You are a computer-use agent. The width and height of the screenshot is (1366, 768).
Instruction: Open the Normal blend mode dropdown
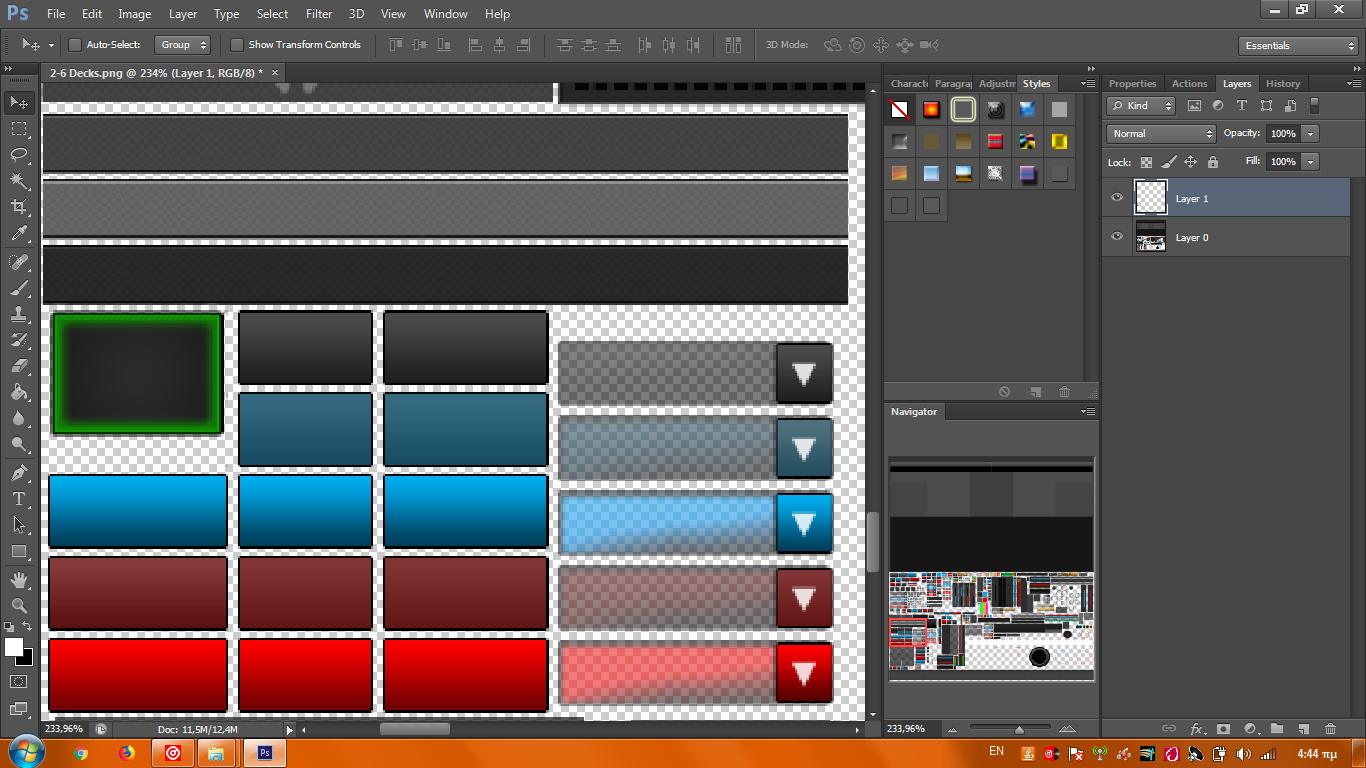pyautogui.click(x=1160, y=133)
